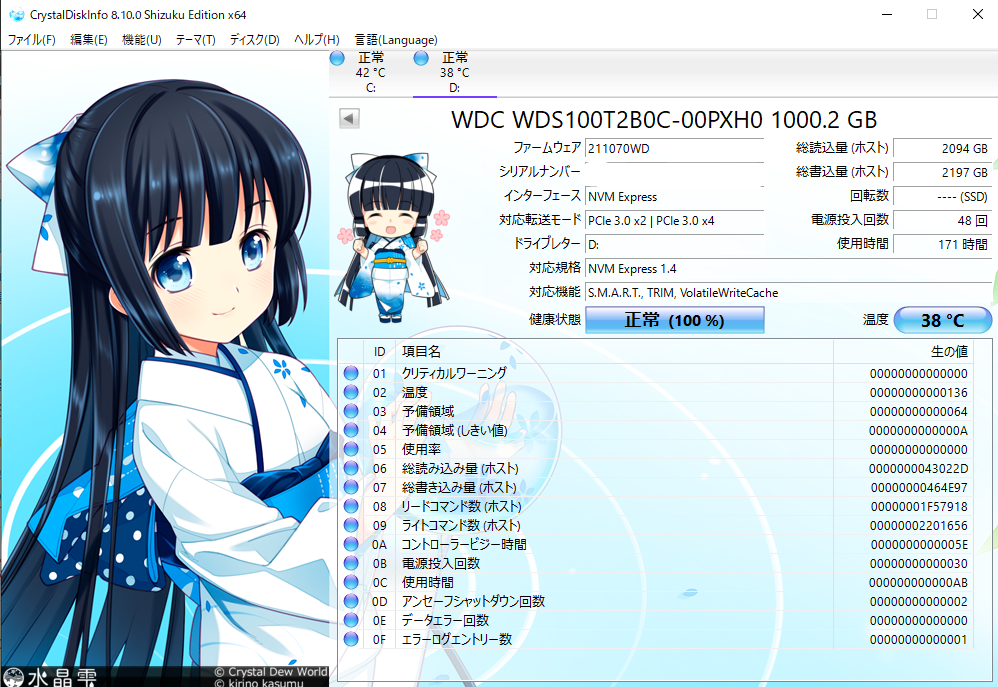Open the ディスク(D) menu
The height and width of the screenshot is (687, 998).
255,39
